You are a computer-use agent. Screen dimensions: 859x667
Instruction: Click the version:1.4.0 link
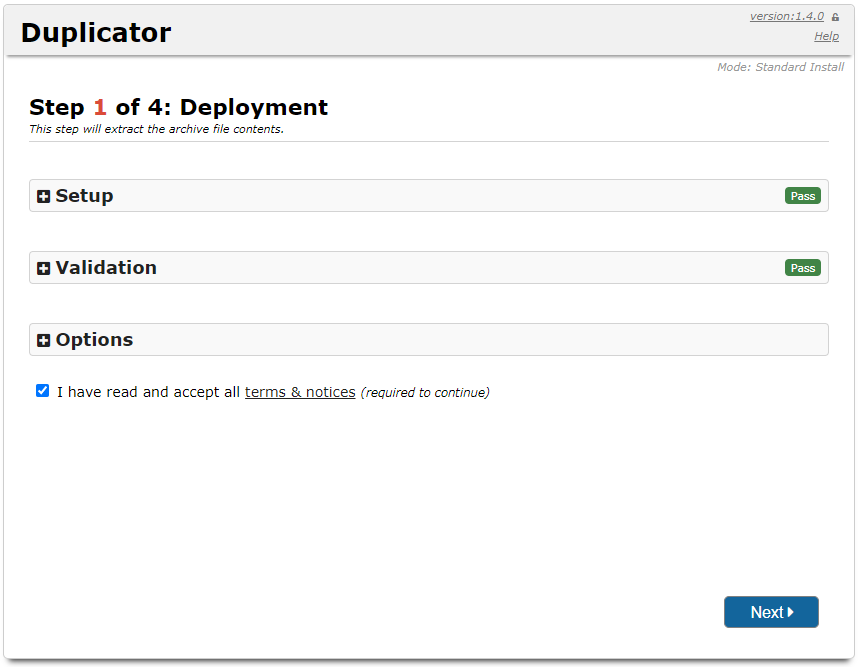click(786, 16)
